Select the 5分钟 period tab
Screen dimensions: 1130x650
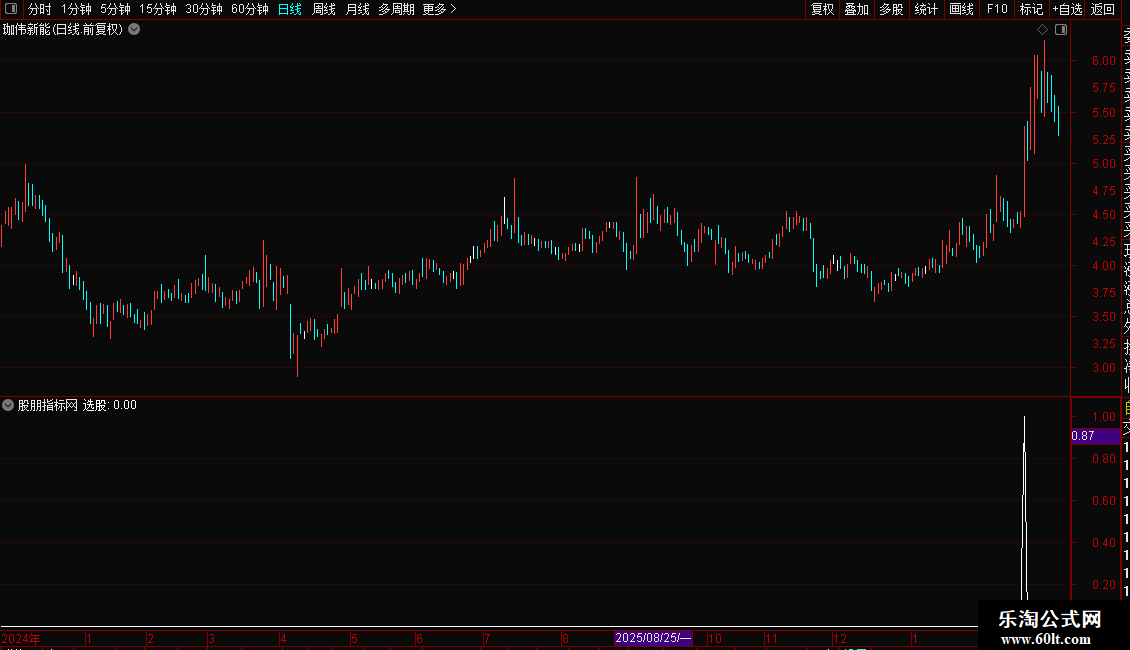115,9
